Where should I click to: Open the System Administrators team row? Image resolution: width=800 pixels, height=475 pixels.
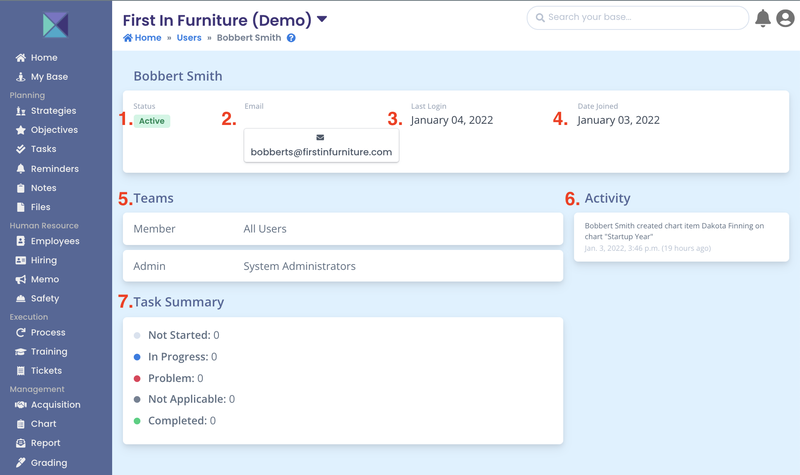(343, 266)
